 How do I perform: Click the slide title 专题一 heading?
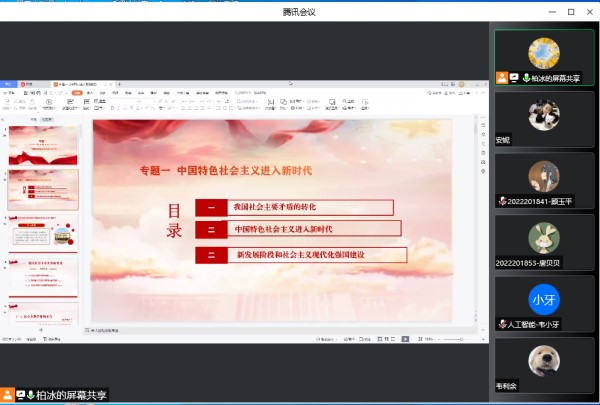pyautogui.click(x=225, y=171)
